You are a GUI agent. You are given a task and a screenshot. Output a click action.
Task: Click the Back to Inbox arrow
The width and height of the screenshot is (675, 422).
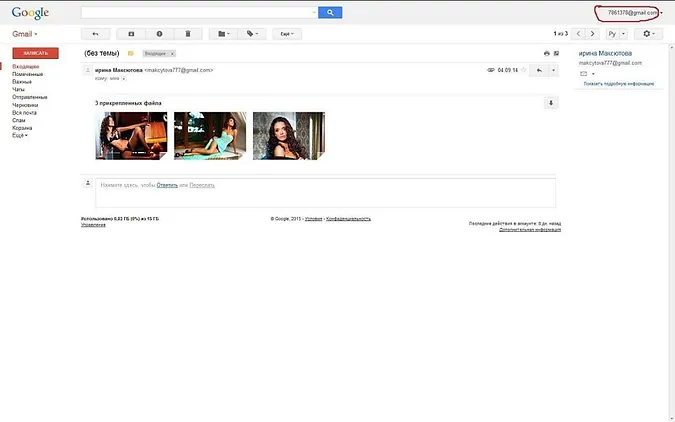coord(96,34)
